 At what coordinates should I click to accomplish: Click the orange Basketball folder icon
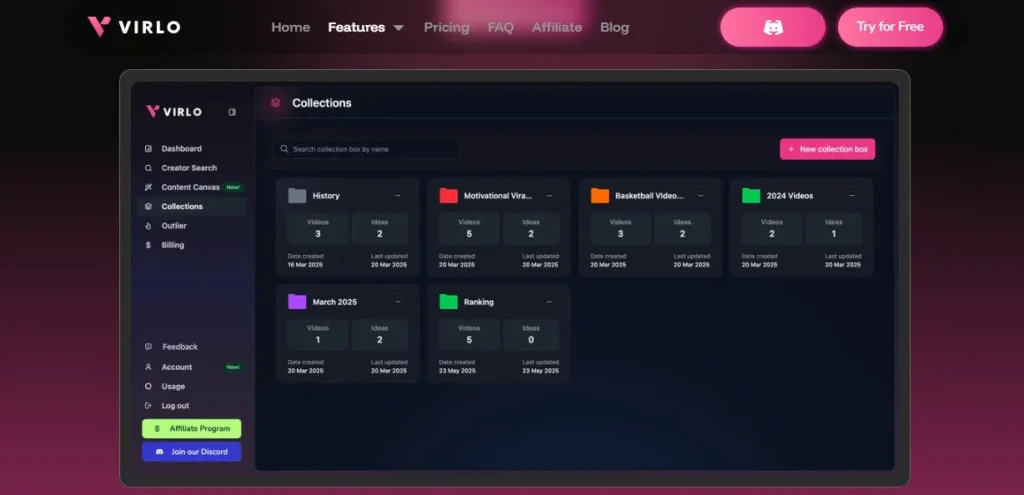click(x=600, y=195)
